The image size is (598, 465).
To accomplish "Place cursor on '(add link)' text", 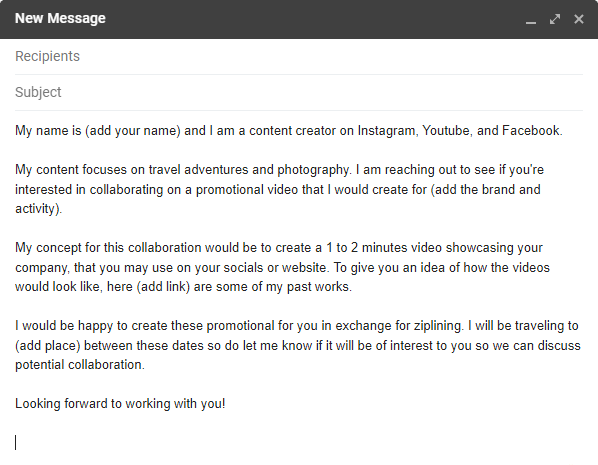I will click(x=163, y=287).
